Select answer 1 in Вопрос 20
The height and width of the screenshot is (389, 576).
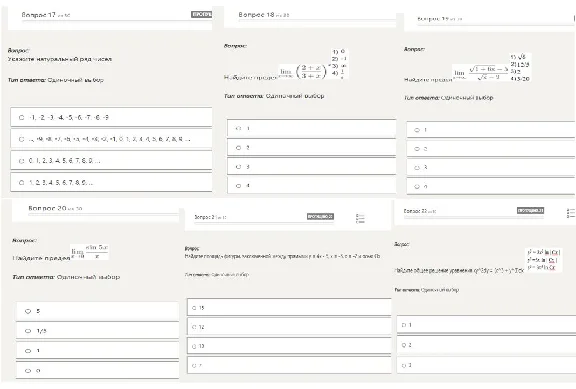pyautogui.click(x=97, y=351)
